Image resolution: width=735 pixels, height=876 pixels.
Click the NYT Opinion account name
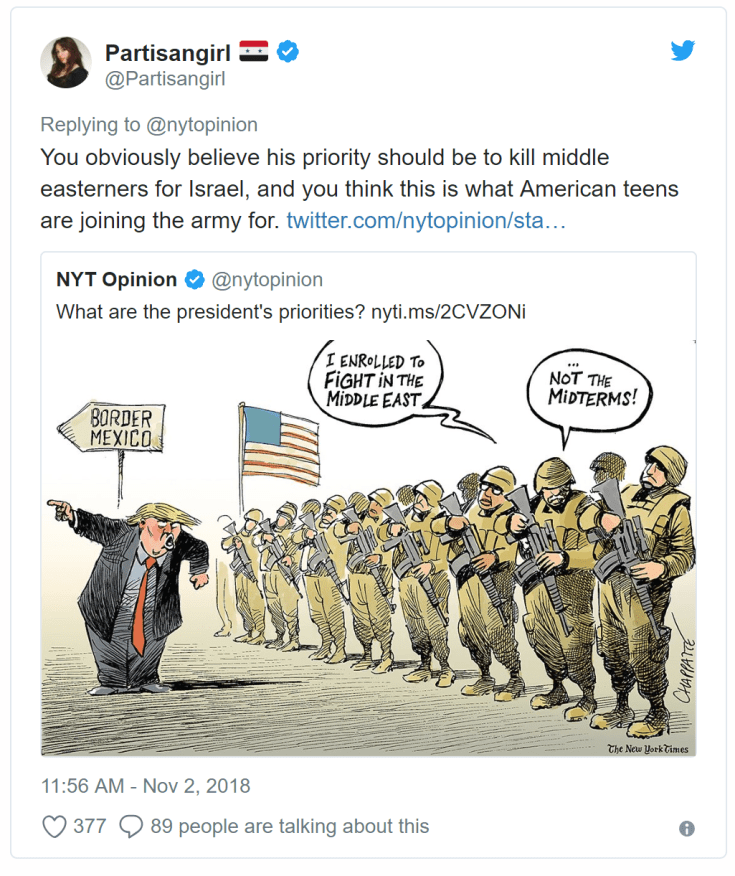pos(116,279)
